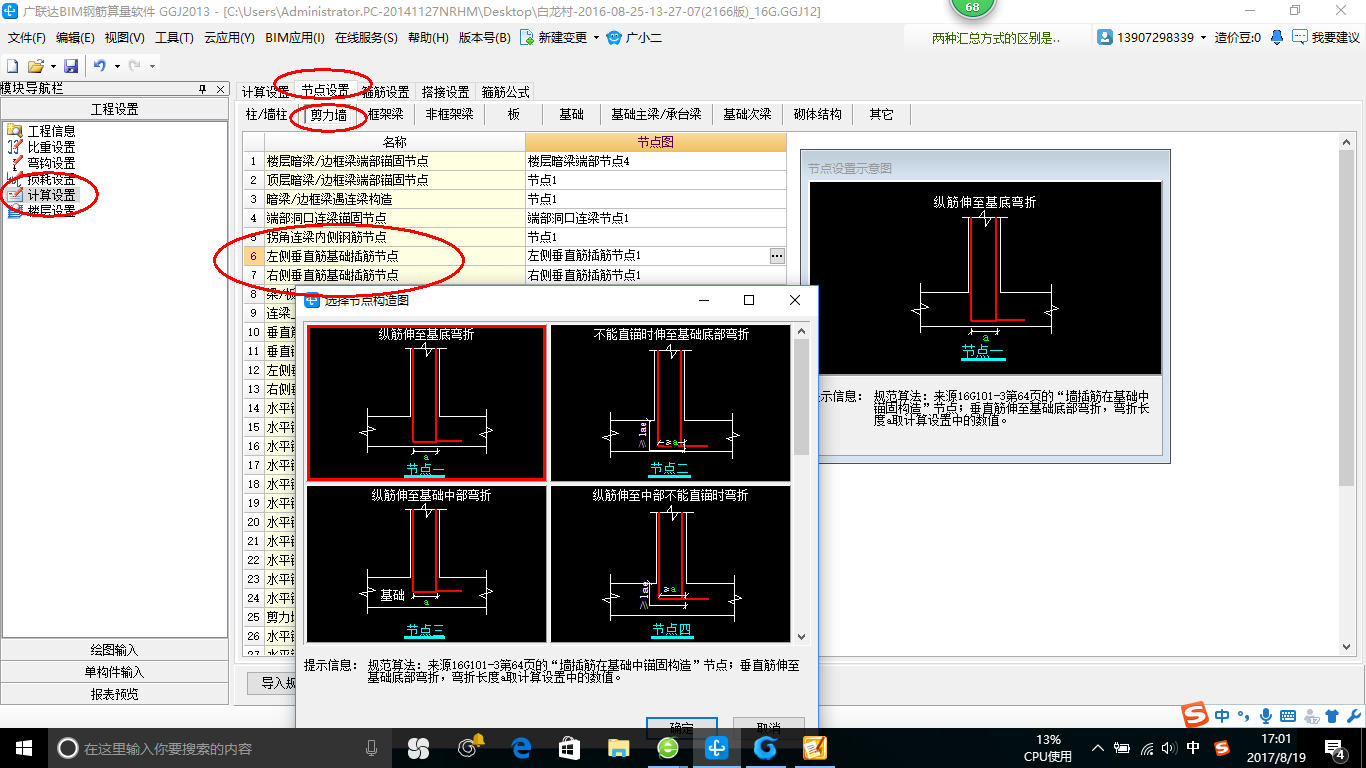Open the Microsoft Store taskbar icon

tap(569, 747)
